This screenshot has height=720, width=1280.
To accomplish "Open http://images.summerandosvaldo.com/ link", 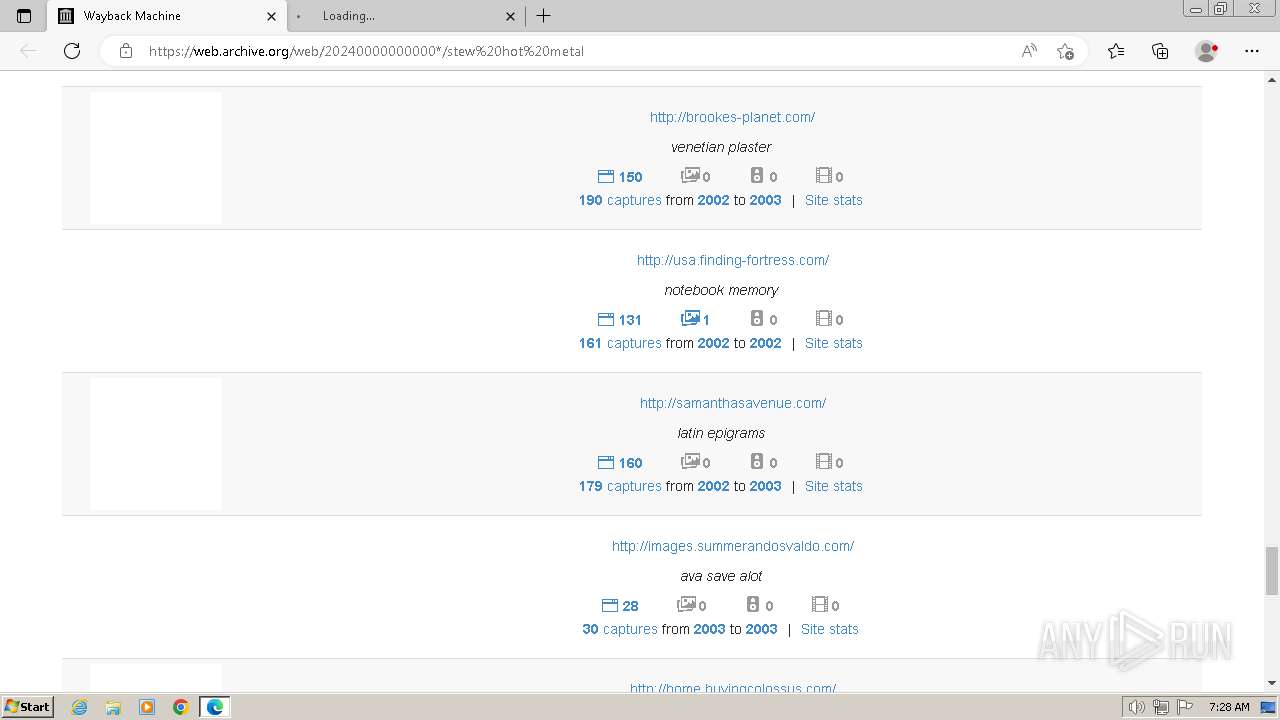I will (733, 546).
